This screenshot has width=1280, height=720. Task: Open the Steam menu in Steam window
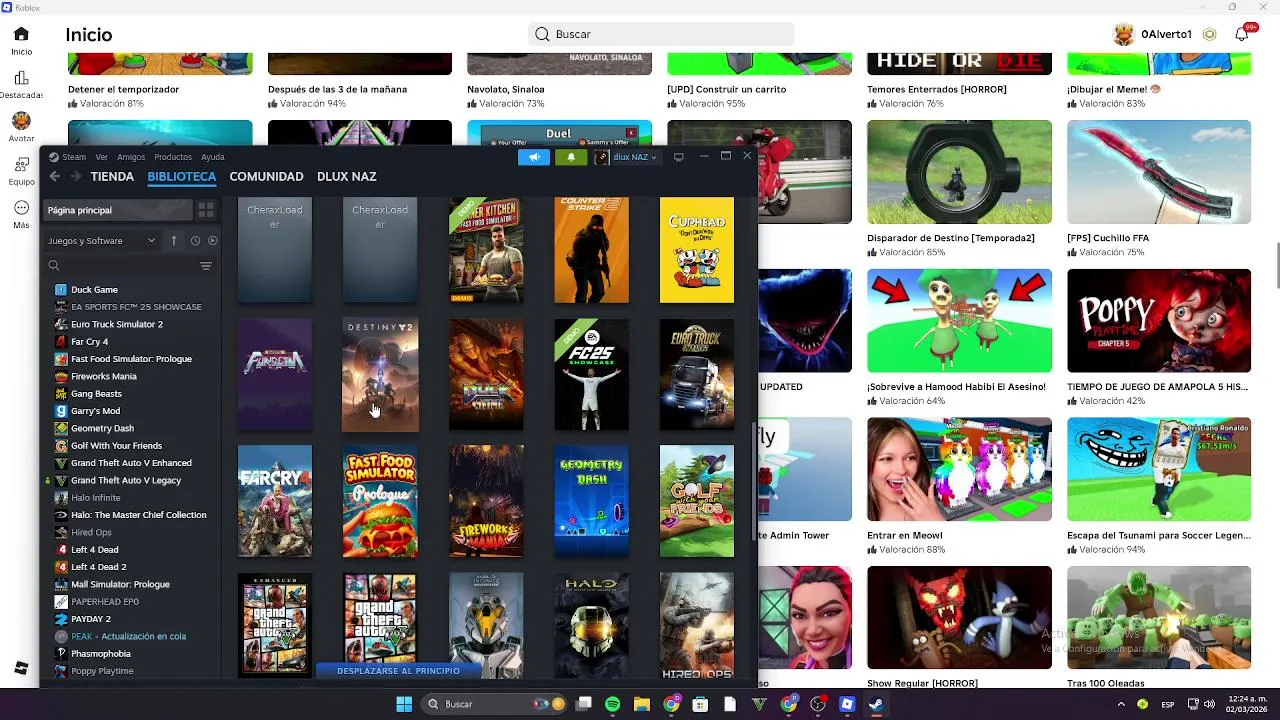coord(74,157)
